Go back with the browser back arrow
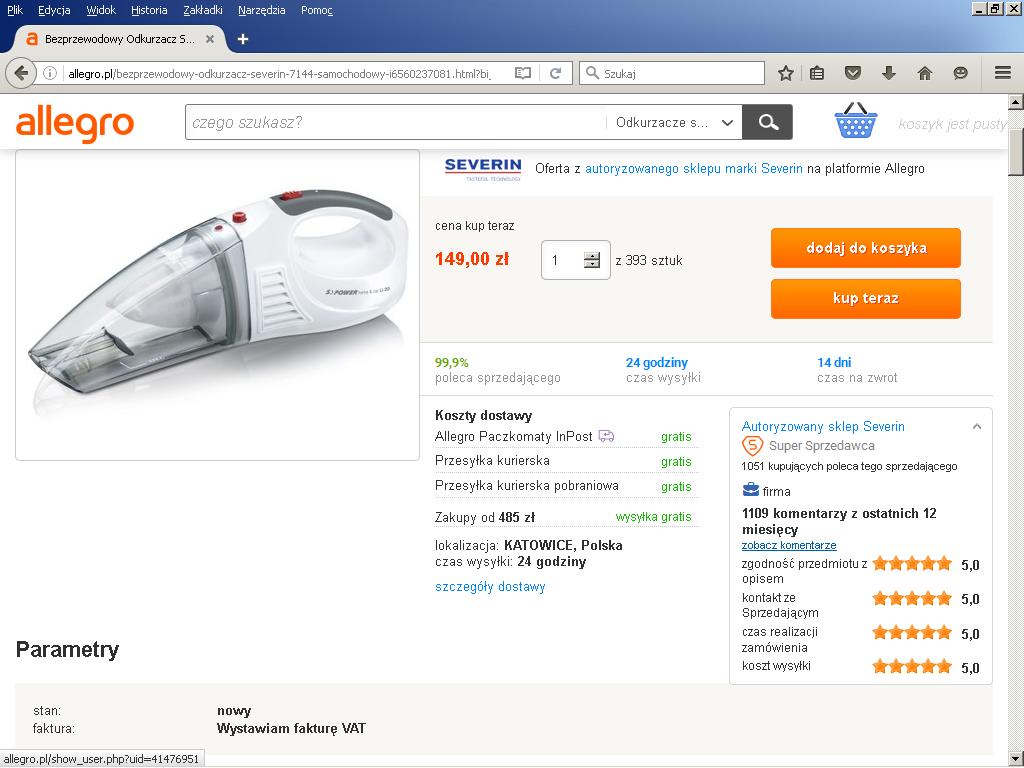This screenshot has height=768, width=1024. (x=21, y=73)
